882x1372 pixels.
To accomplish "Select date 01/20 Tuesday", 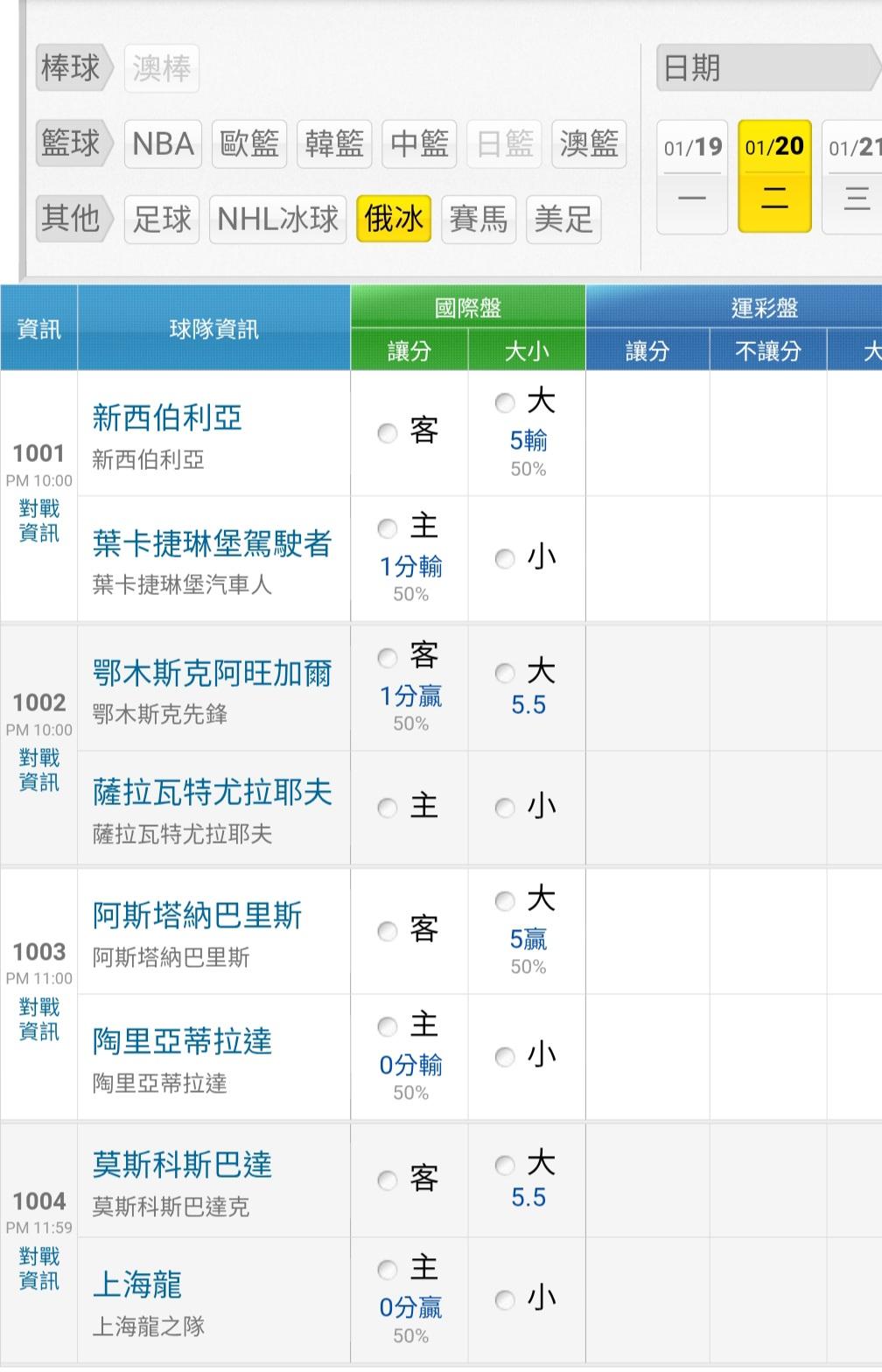I will [x=774, y=176].
